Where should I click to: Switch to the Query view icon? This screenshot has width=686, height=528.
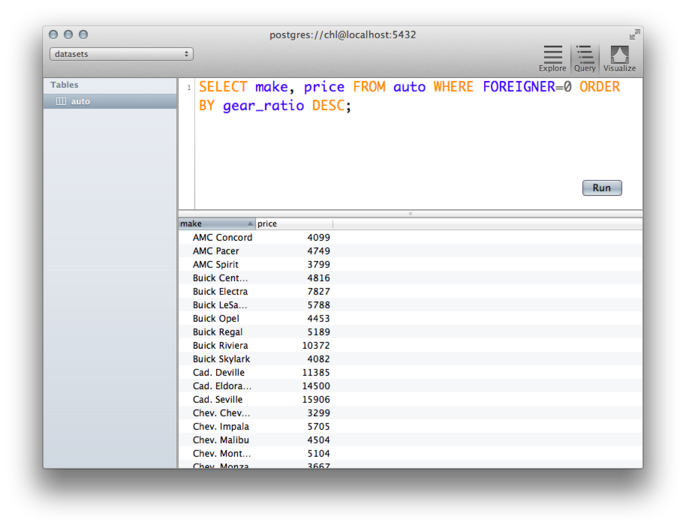pos(585,55)
